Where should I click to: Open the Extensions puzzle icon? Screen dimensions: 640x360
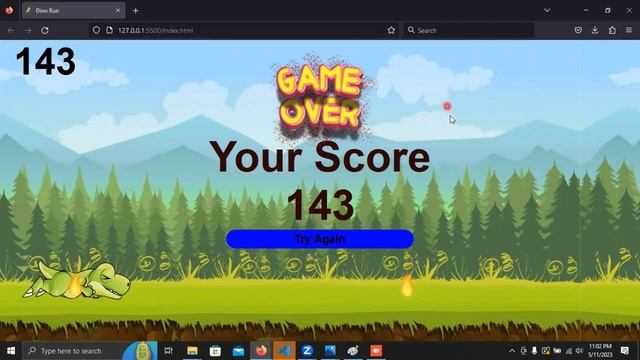tap(612, 30)
